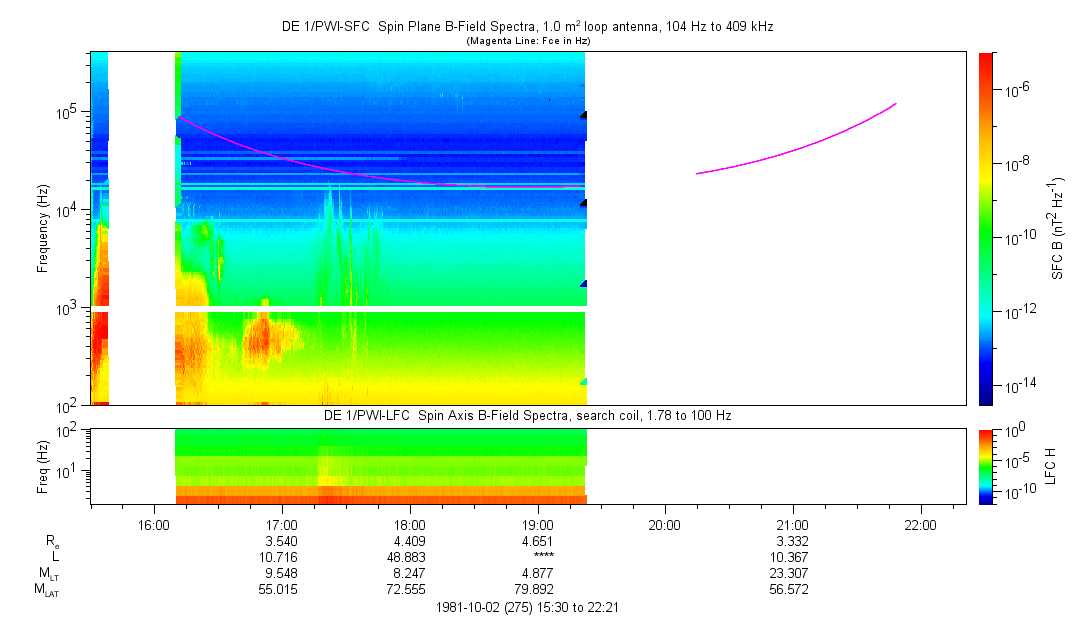Click the Magenta Line Fce subtitle text
The image size is (1083, 620).
[x=527, y=41]
